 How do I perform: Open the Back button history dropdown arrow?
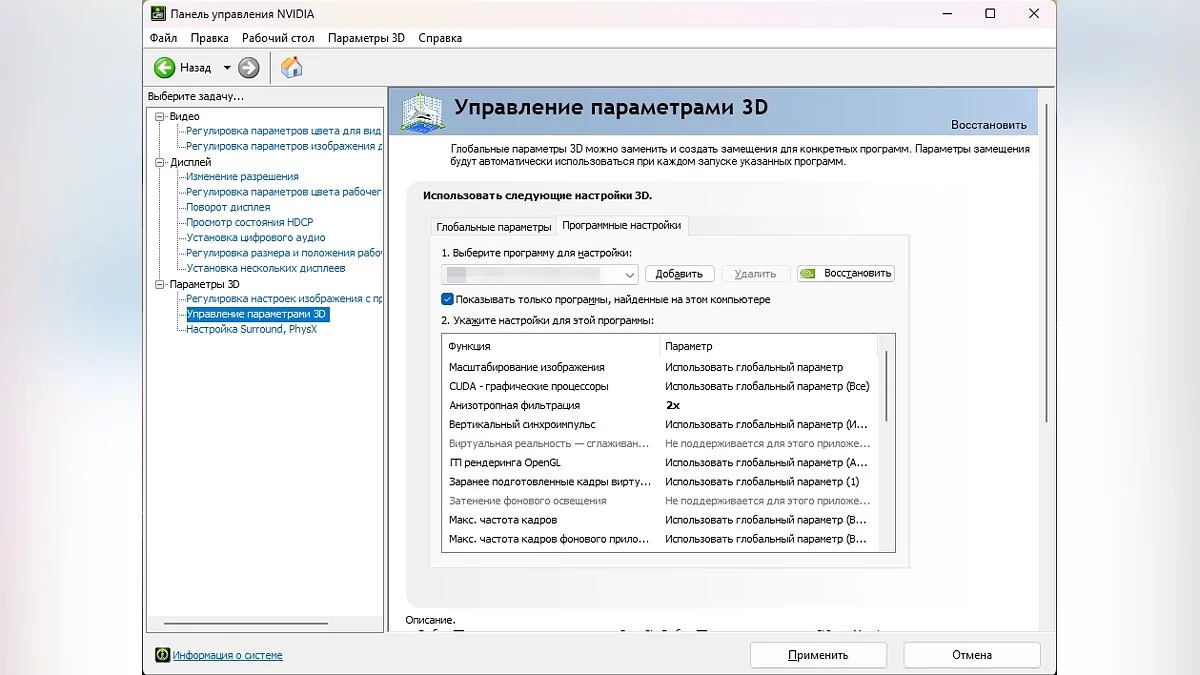pos(227,67)
